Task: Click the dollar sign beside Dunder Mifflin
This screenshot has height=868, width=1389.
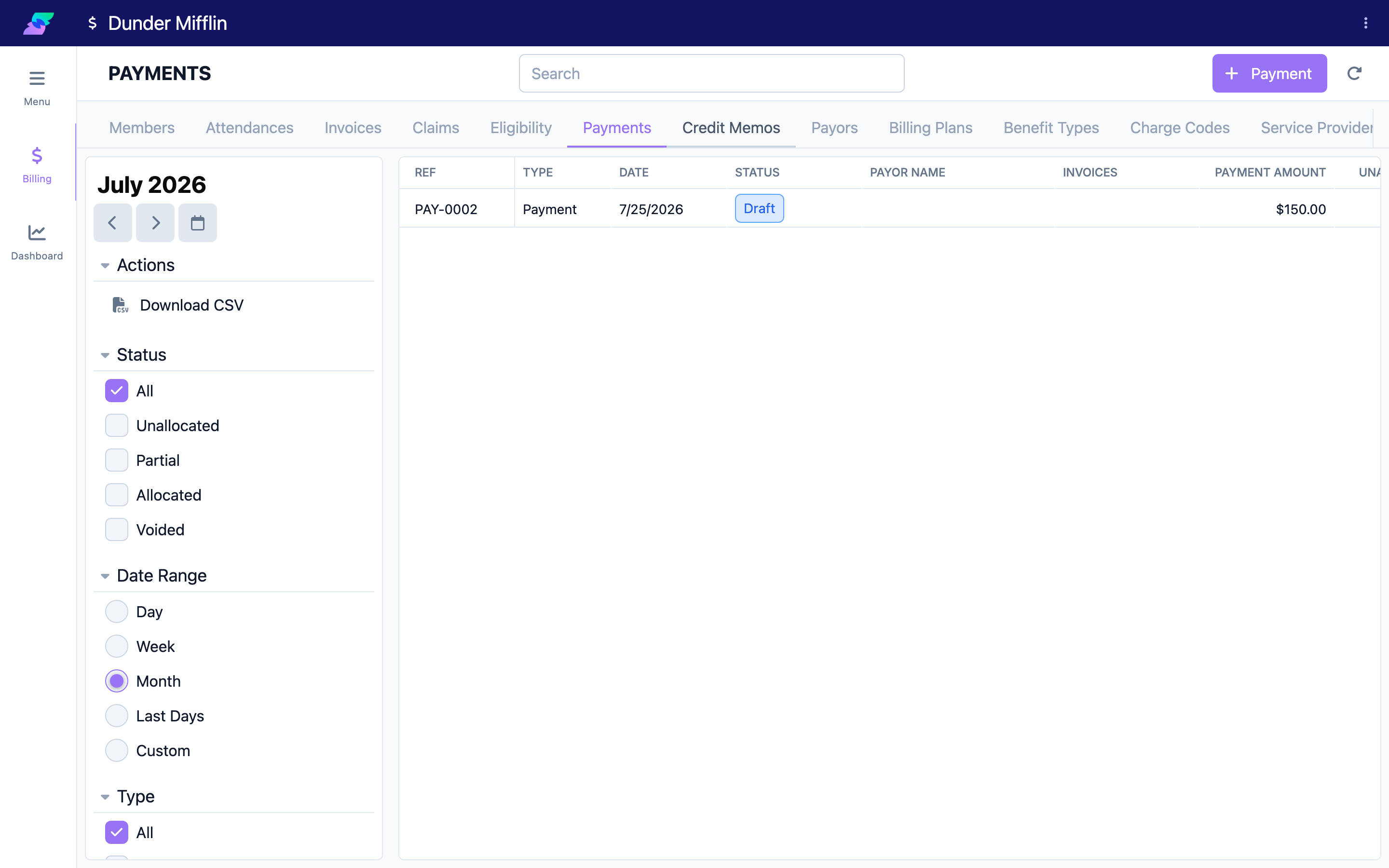Action: pyautogui.click(x=93, y=23)
